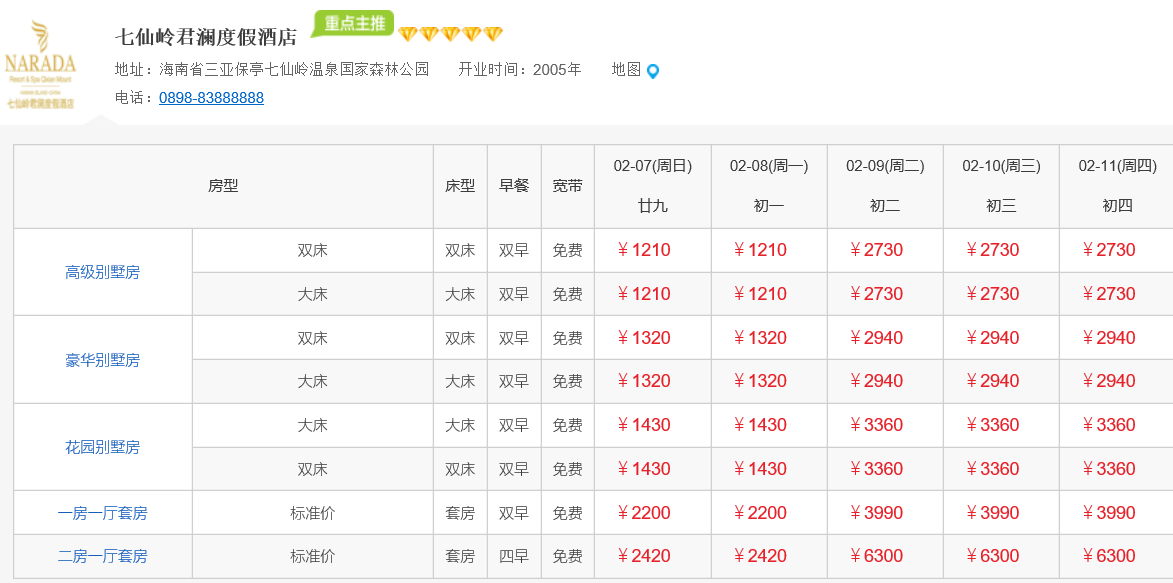Screen dimensions: 1173x583
Task: Click the ¥3990 price for 02-10
Action: tap(993, 513)
